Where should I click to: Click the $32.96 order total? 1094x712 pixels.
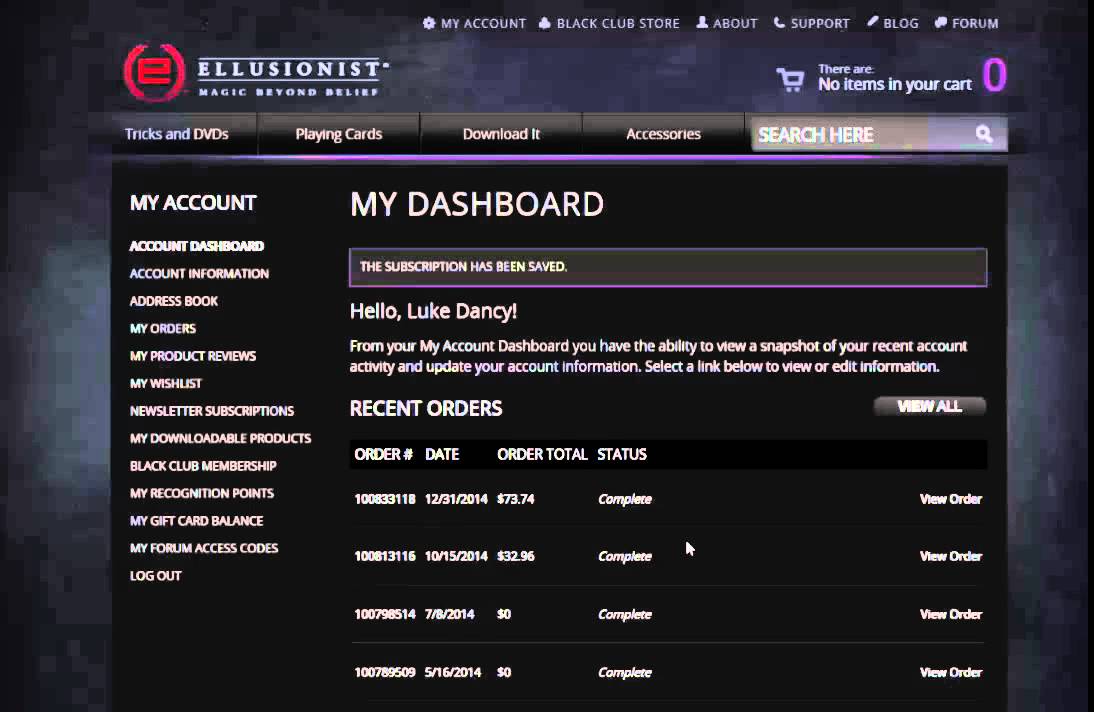coord(516,556)
